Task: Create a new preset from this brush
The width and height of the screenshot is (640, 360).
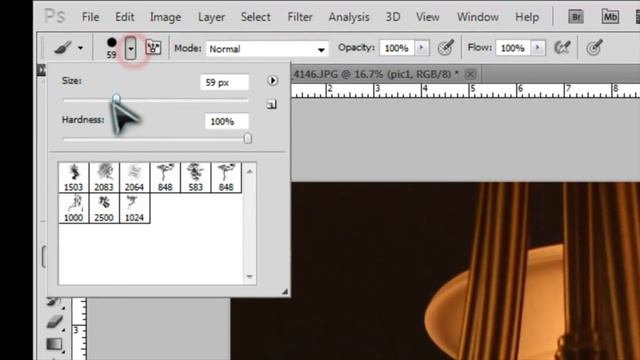Action: 271,104
